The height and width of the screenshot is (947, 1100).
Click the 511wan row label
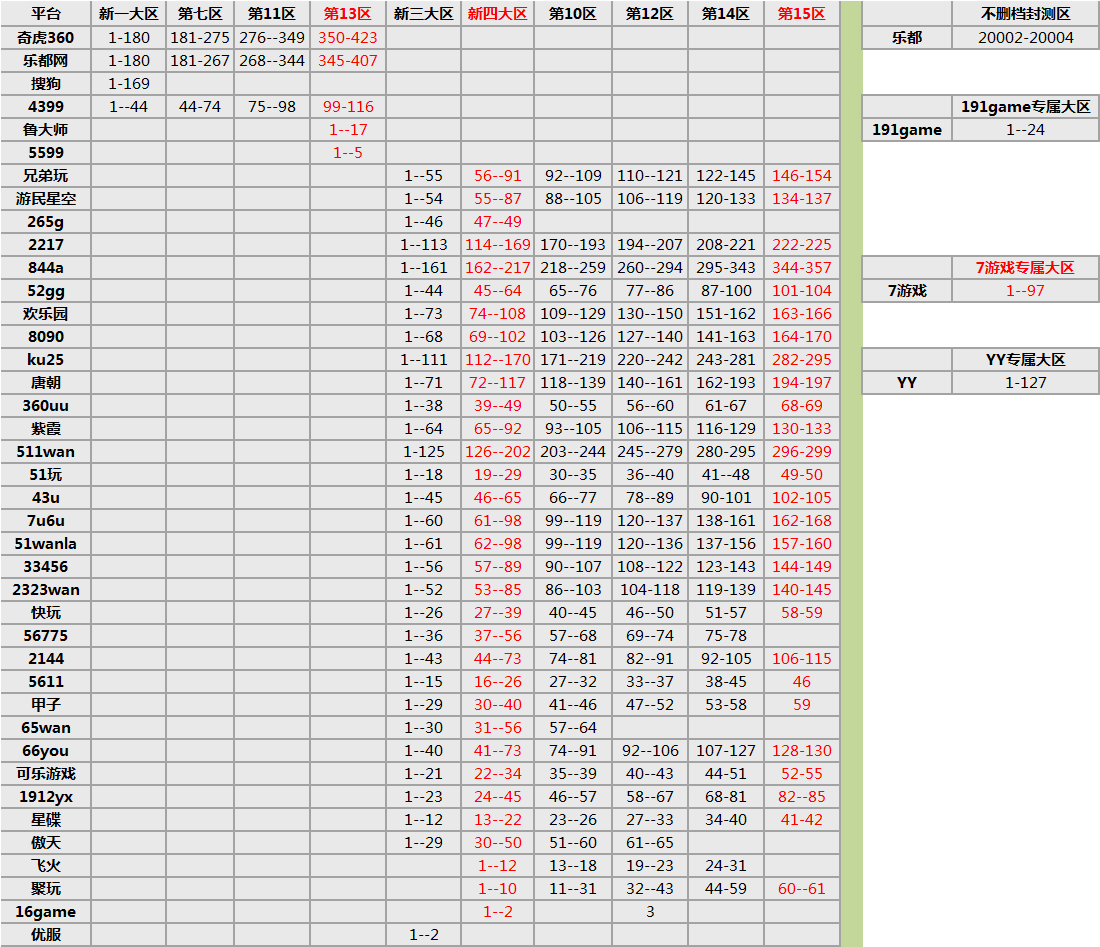click(x=46, y=452)
